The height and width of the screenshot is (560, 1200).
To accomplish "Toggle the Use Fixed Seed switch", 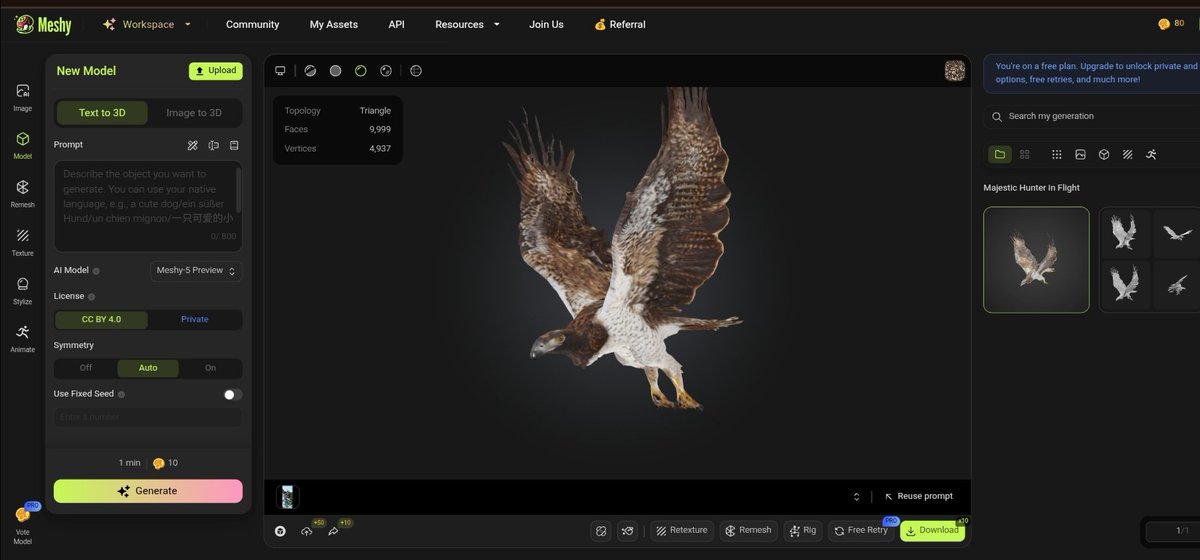I will (232, 394).
